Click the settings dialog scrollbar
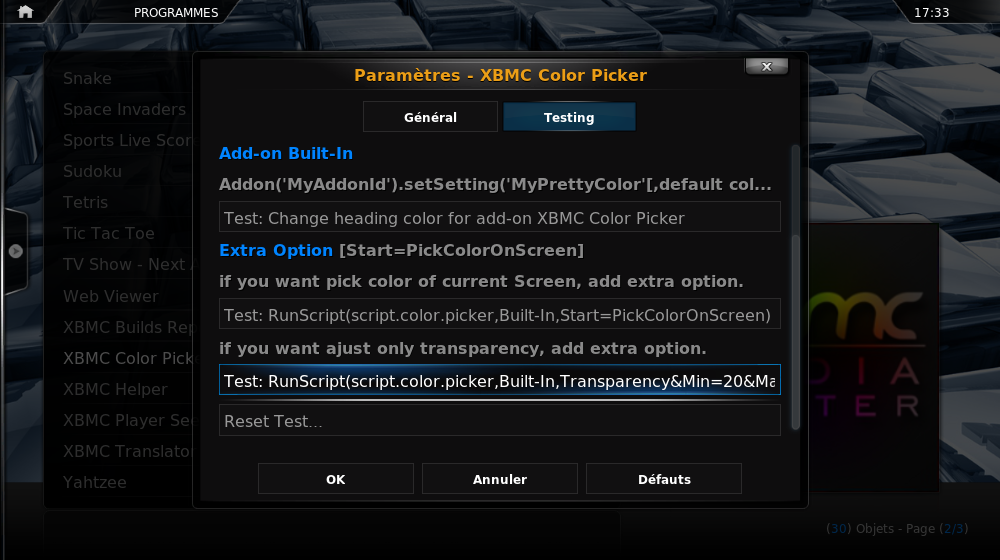1000x560 pixels. [795, 287]
